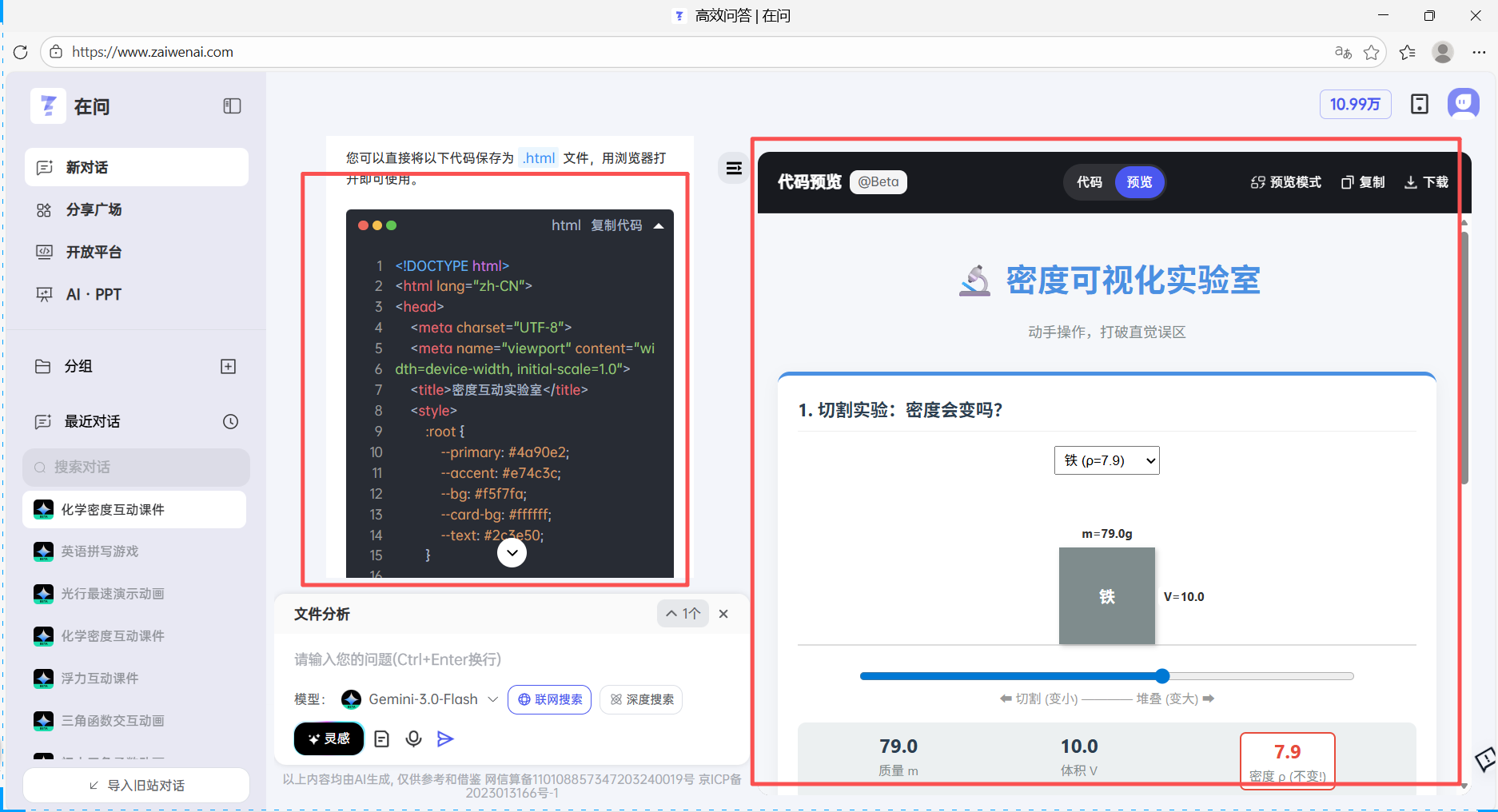Click the 复制代码 button above the code

pos(616,225)
